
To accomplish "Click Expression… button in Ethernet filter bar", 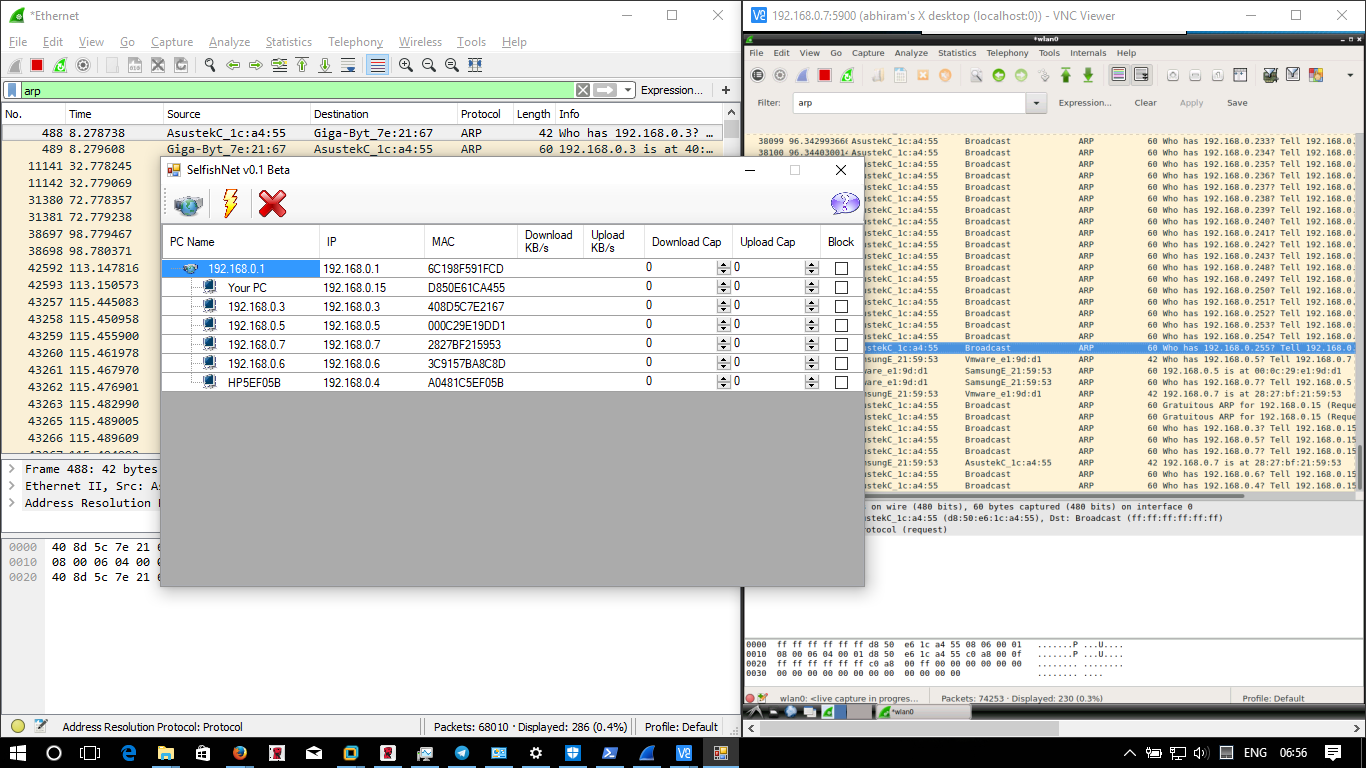I will [672, 90].
